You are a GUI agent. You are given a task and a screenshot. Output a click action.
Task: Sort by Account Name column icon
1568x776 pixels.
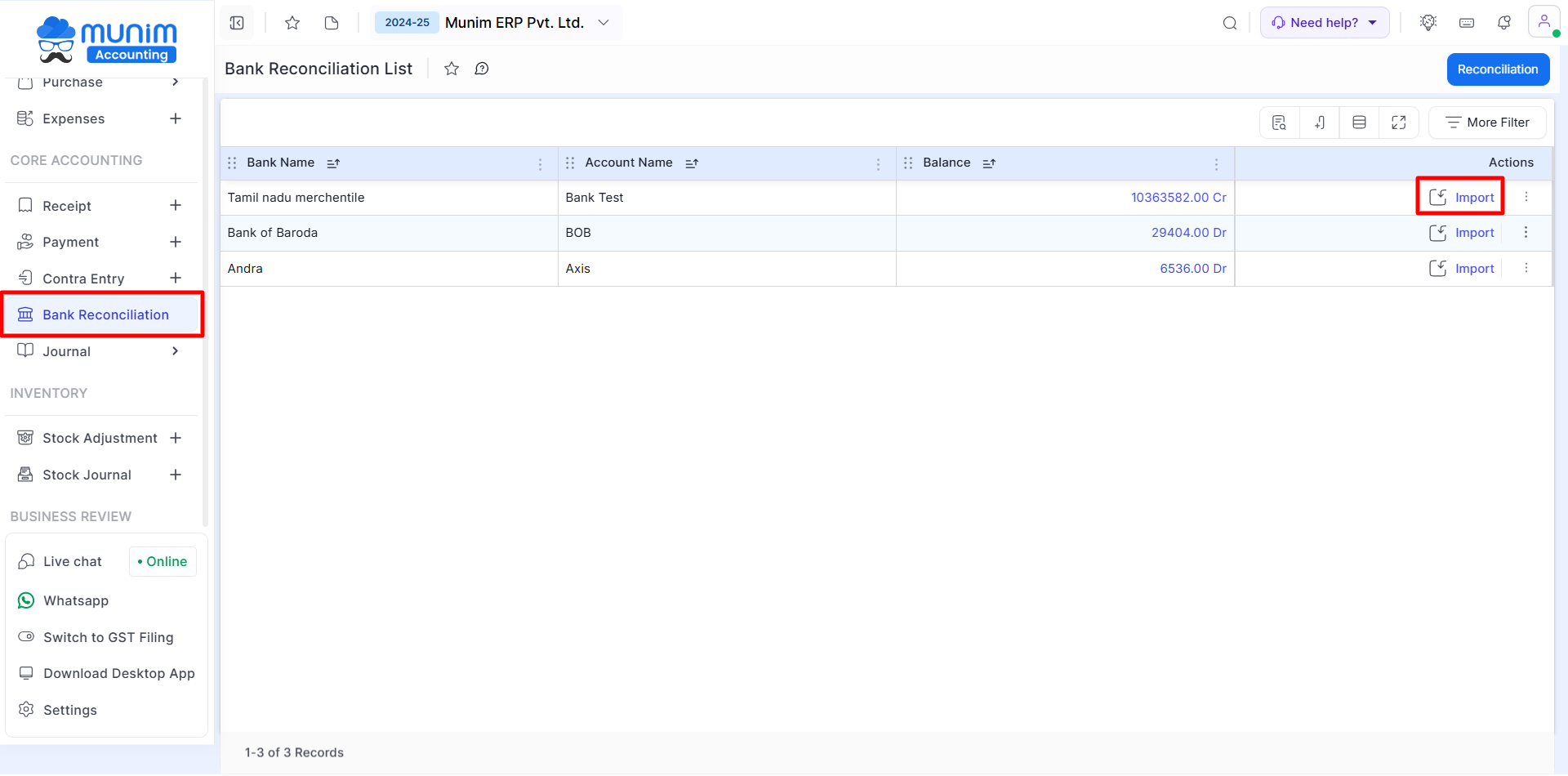(692, 163)
